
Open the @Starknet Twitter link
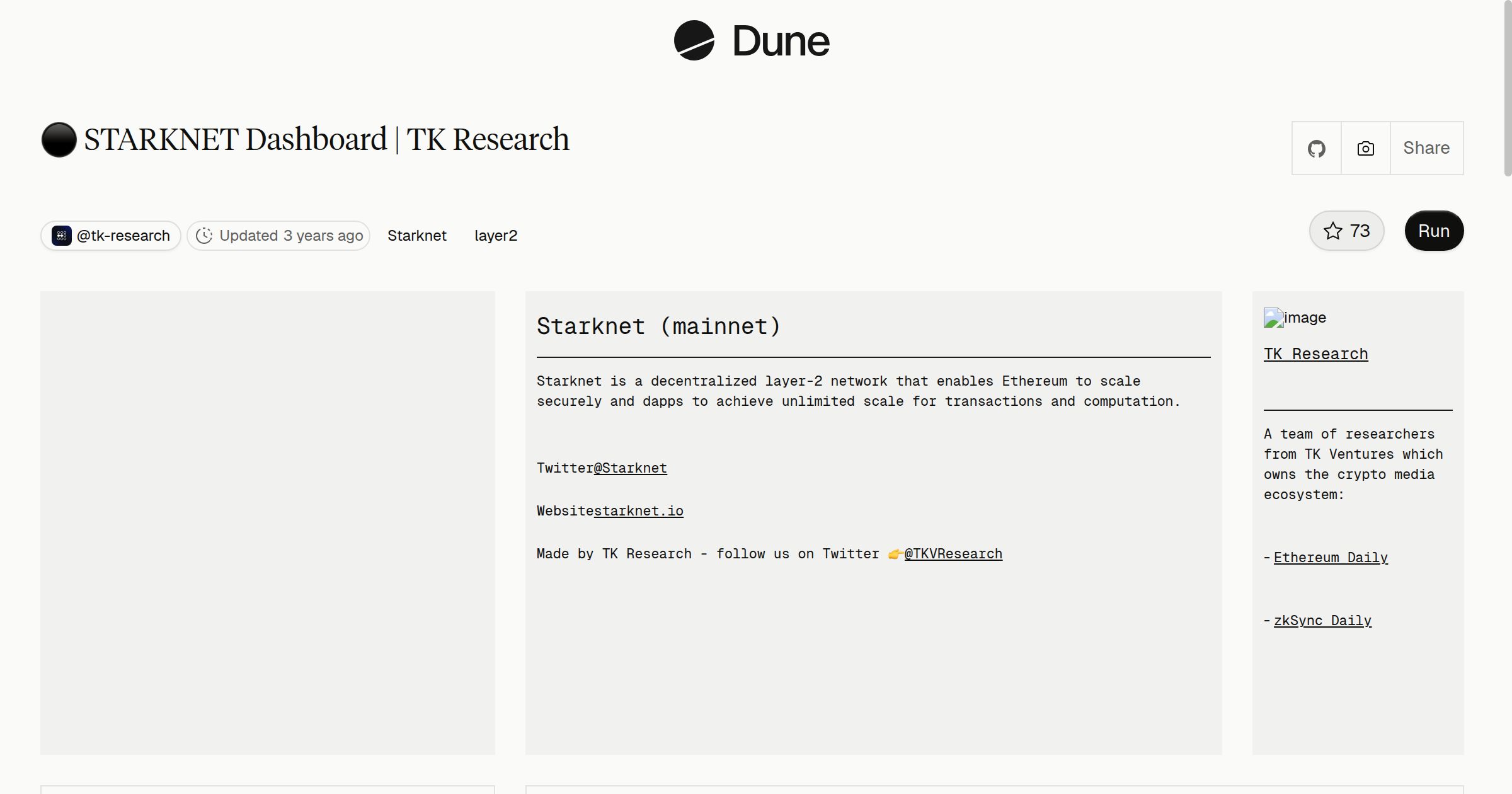tap(630, 468)
